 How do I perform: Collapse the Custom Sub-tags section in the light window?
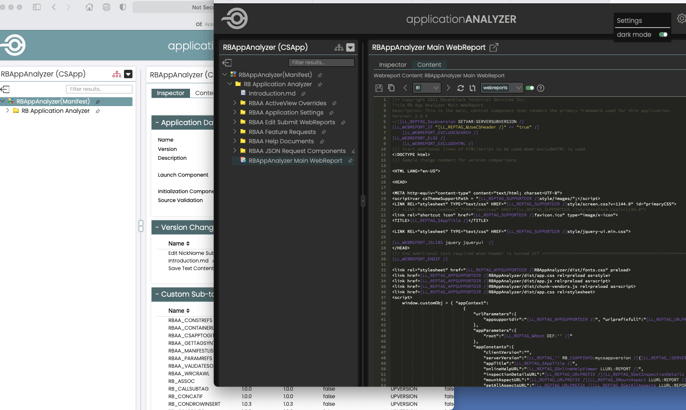157,294
